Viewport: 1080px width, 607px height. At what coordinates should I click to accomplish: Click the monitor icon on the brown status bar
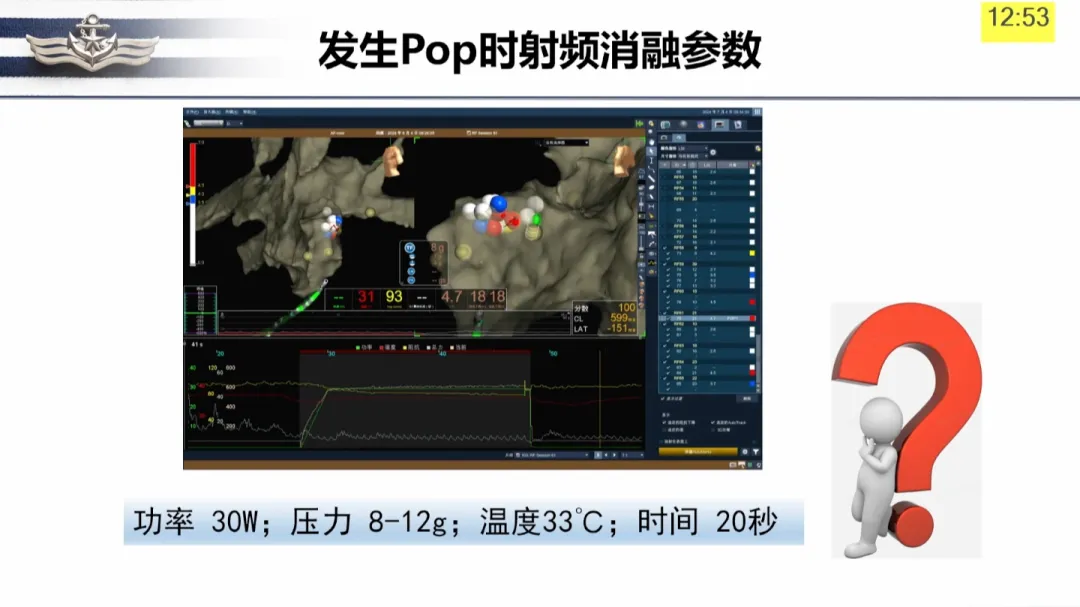click(733, 465)
